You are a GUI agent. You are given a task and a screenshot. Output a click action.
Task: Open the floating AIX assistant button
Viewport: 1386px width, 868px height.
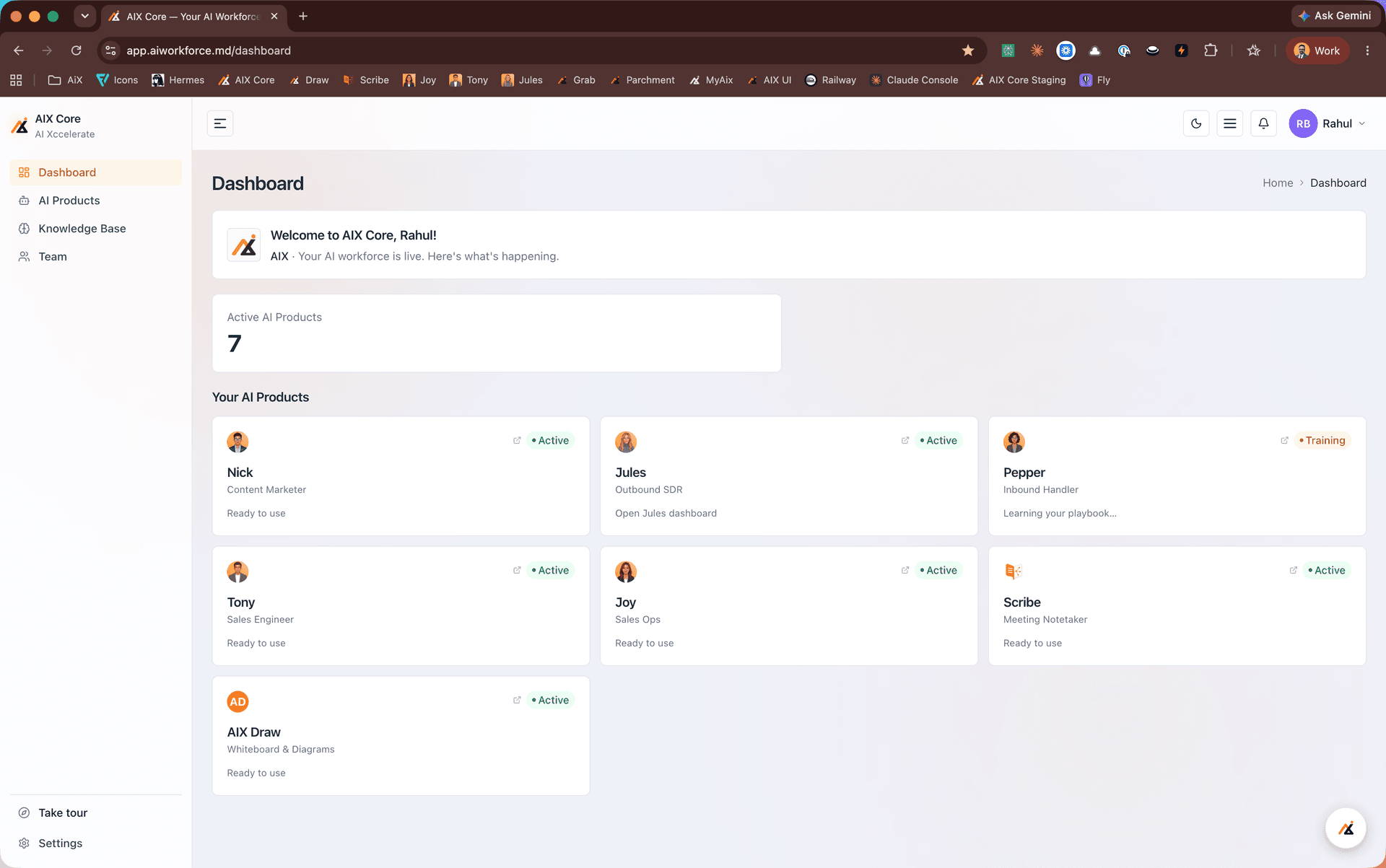pos(1346,828)
